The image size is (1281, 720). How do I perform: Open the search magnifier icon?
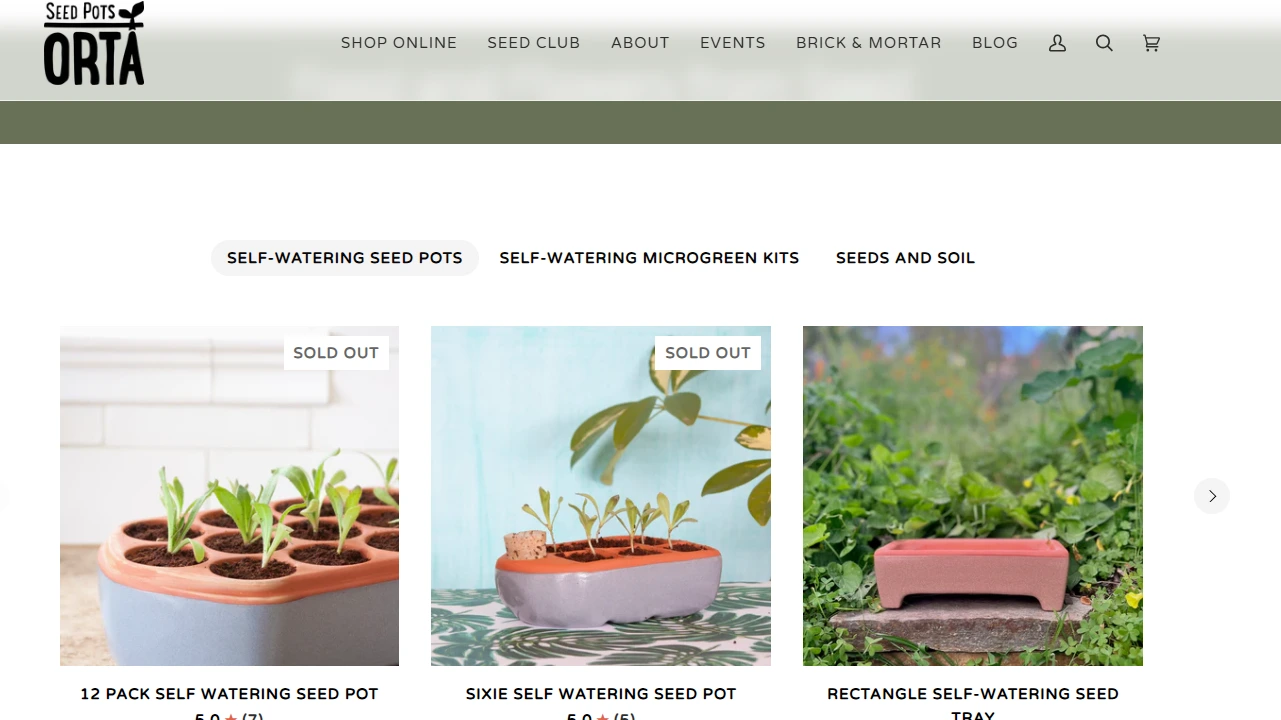pyautogui.click(x=1104, y=43)
